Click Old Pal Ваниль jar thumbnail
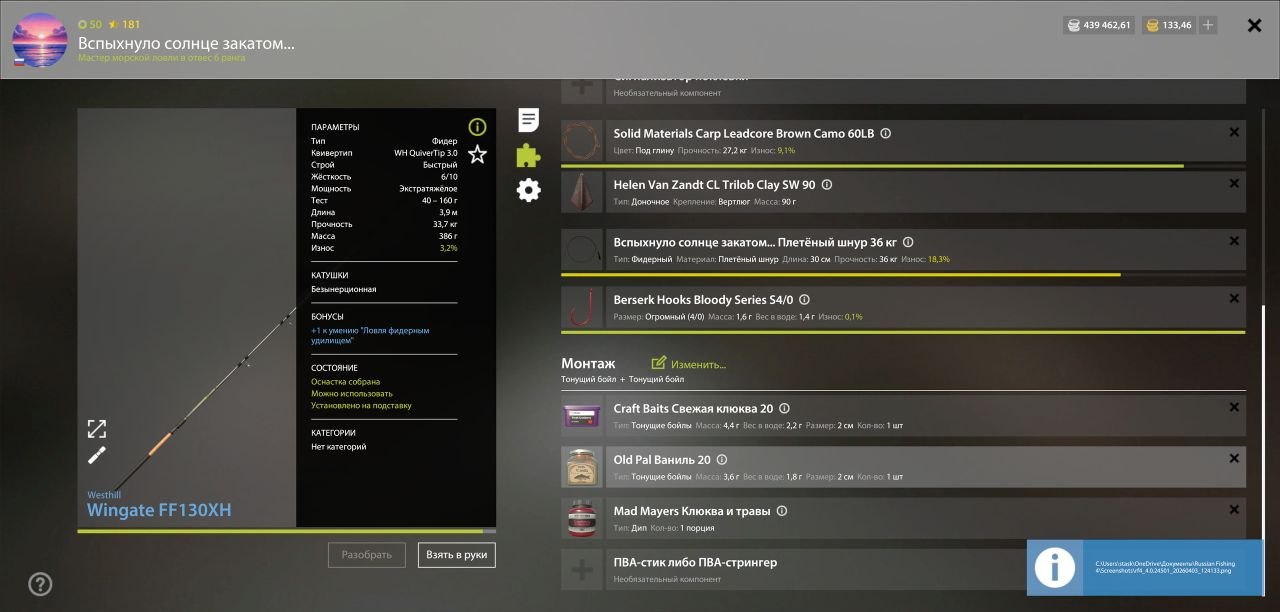 click(581, 467)
